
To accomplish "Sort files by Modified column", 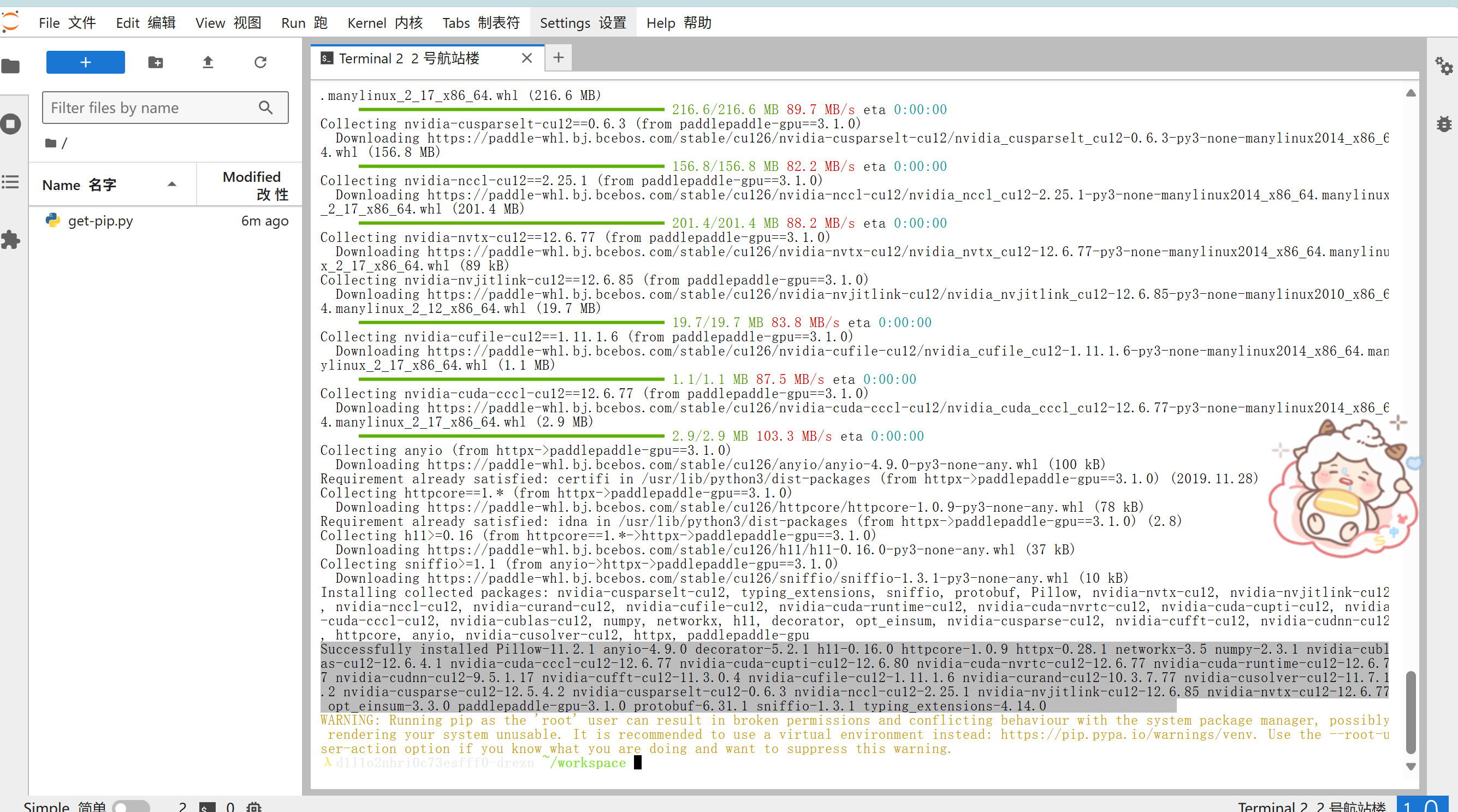I will pos(250,185).
